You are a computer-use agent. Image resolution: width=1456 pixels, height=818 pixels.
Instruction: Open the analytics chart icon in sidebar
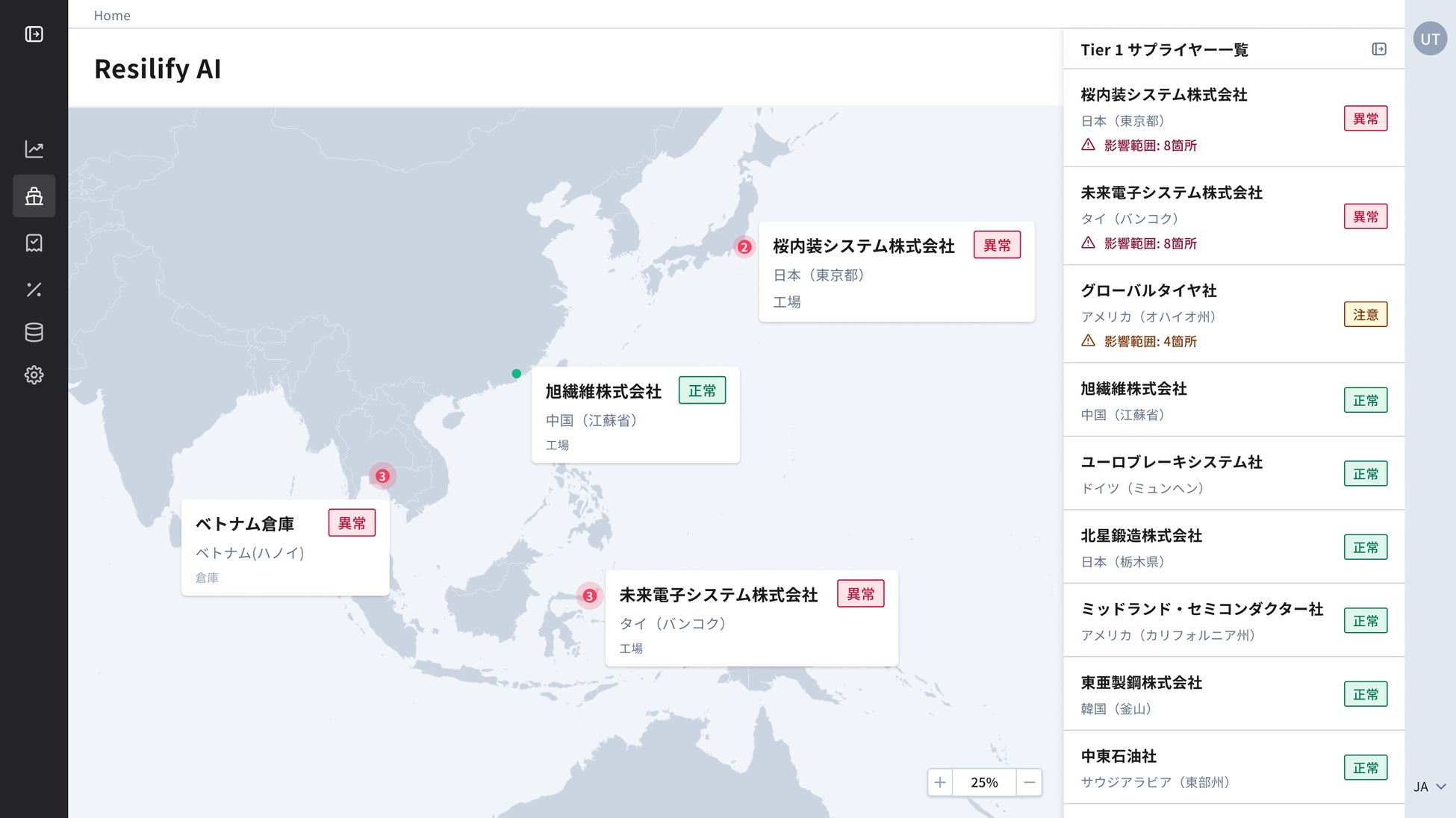click(x=34, y=149)
